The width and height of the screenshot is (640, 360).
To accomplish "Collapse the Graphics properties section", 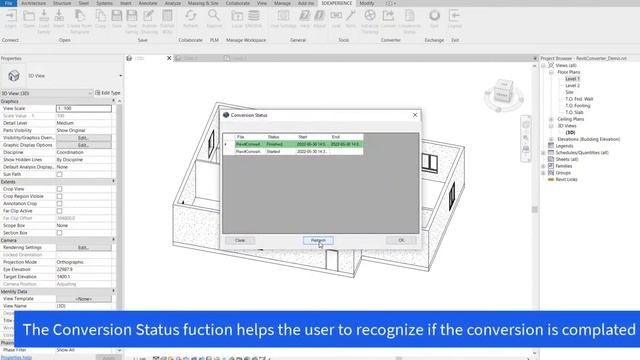I will tap(113, 101).
